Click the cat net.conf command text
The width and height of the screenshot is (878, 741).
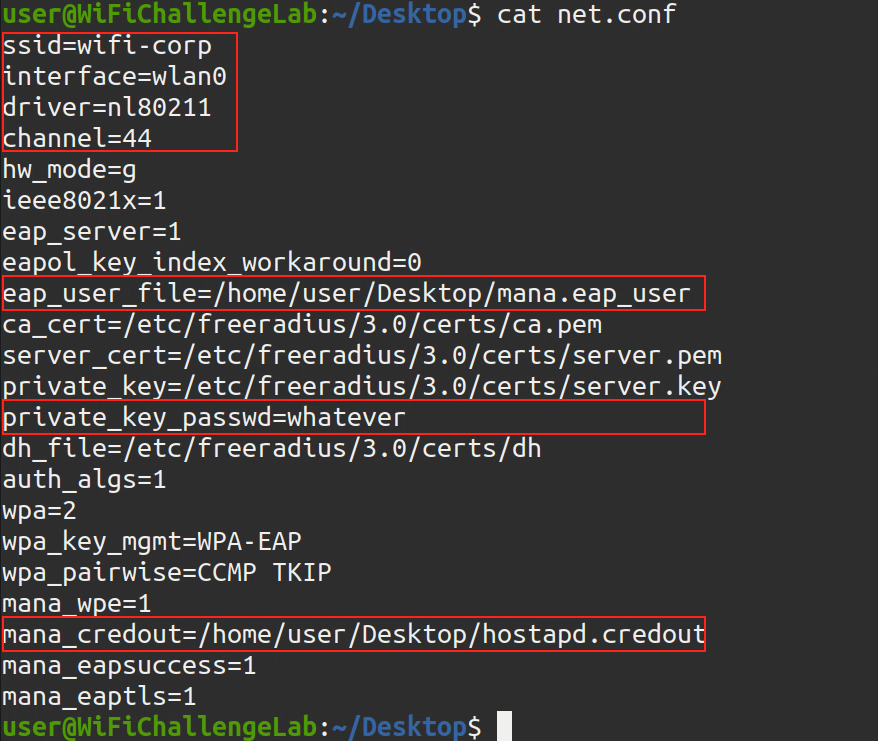pyautogui.click(x=586, y=15)
